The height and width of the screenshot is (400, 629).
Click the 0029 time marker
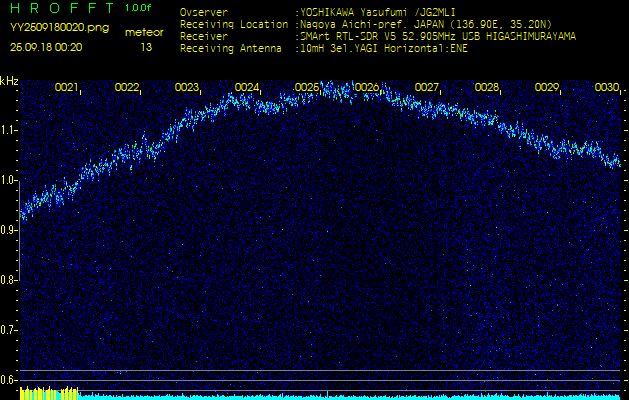coord(547,88)
